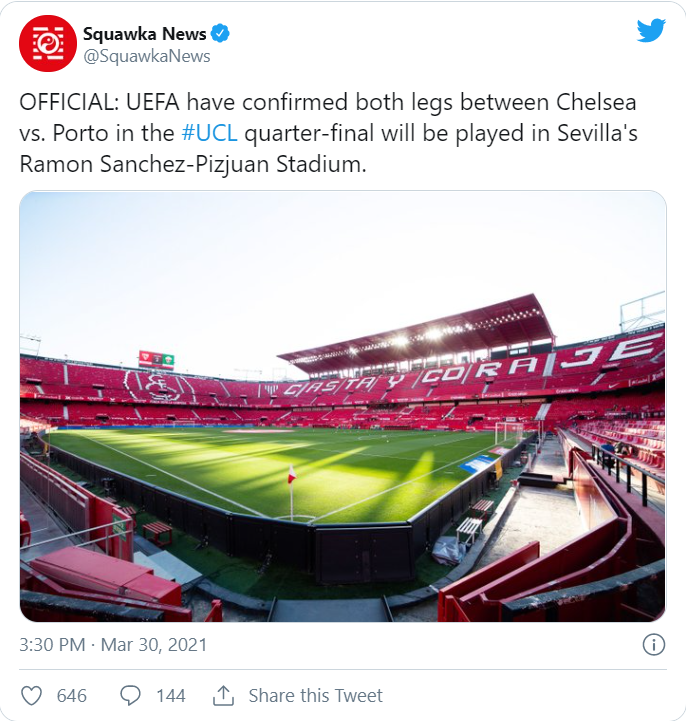Like the tweet with the heart icon
686x721 pixels.
(32, 695)
